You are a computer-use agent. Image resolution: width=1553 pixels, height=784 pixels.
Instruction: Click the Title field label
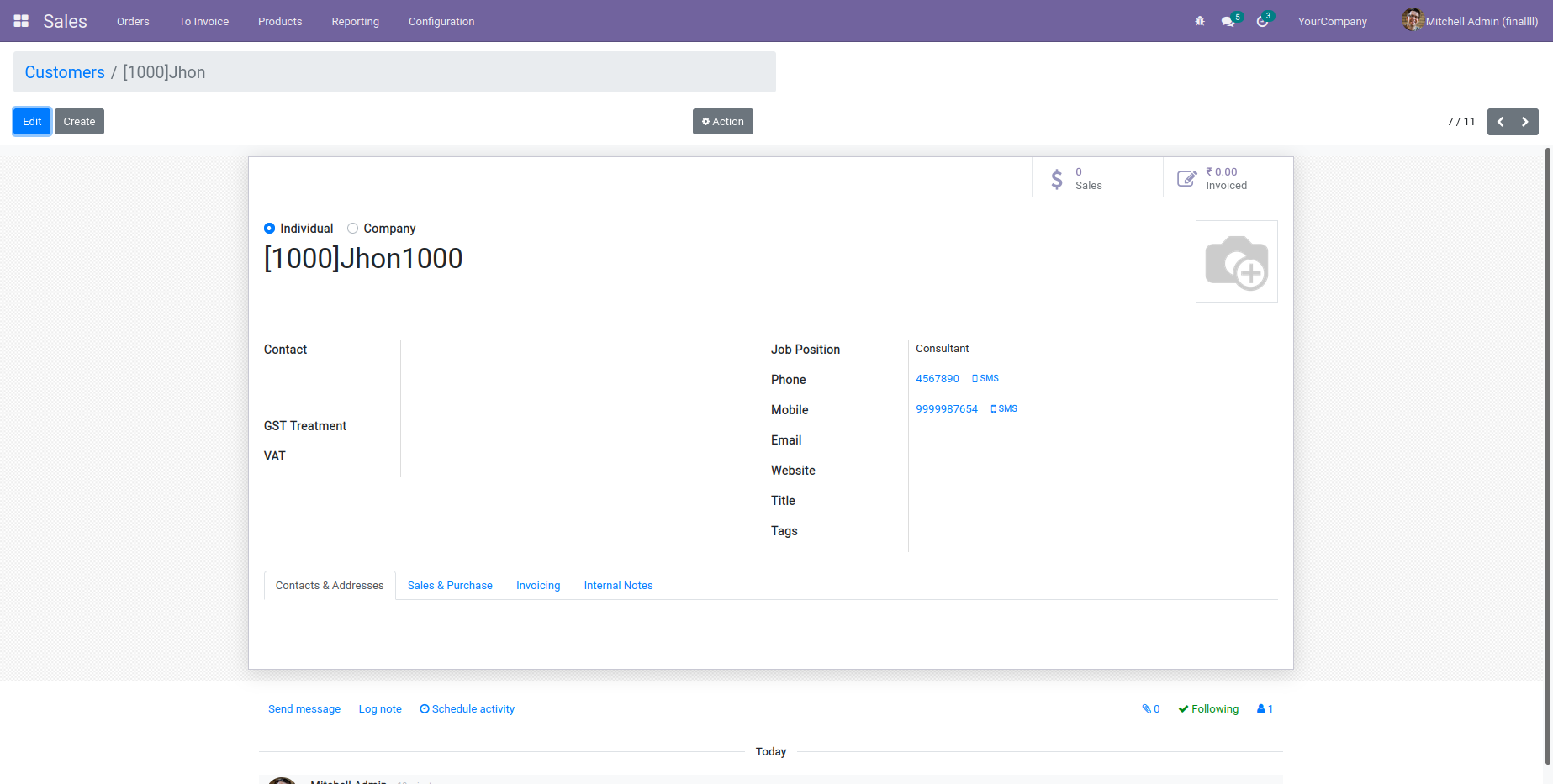click(783, 501)
